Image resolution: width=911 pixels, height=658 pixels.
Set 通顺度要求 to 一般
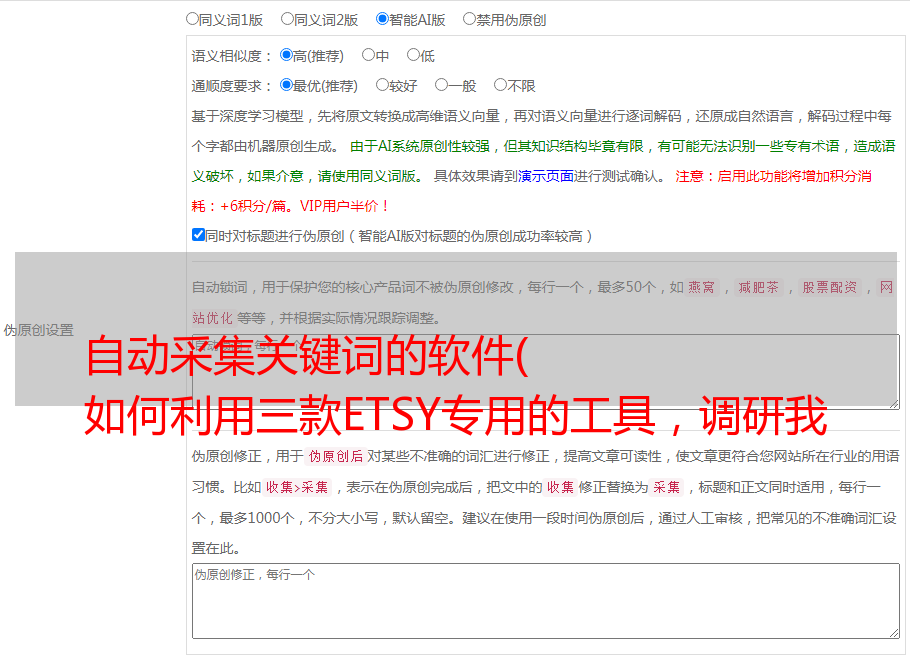[x=442, y=85]
